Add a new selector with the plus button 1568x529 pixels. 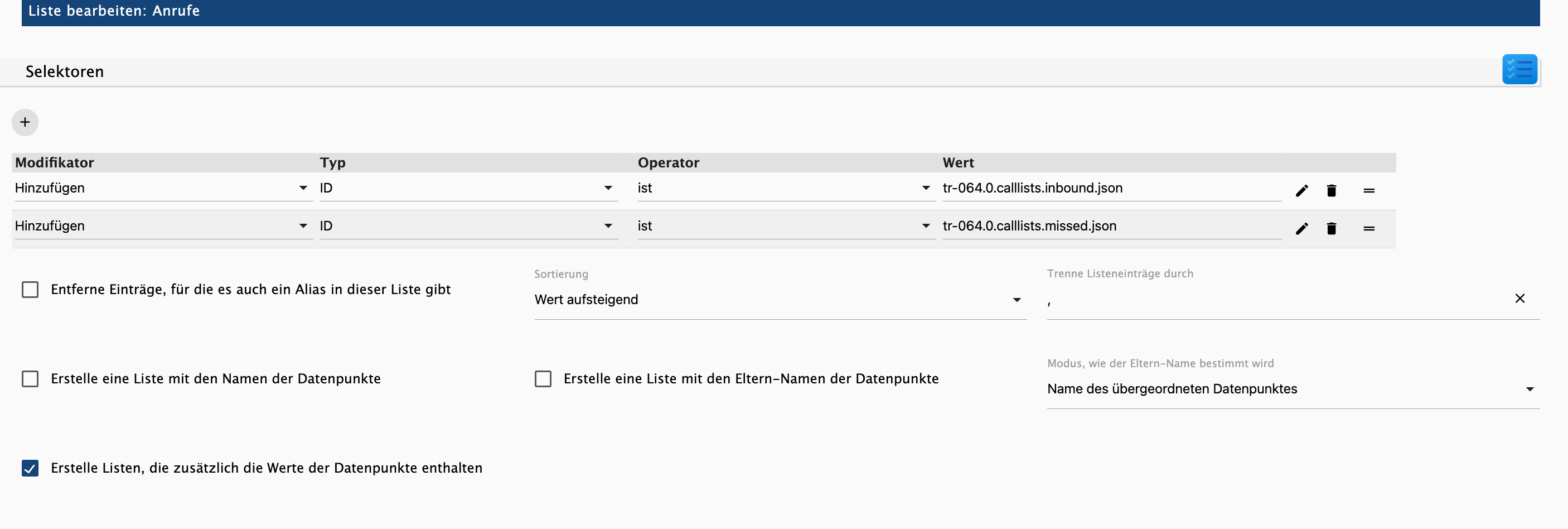click(x=25, y=123)
